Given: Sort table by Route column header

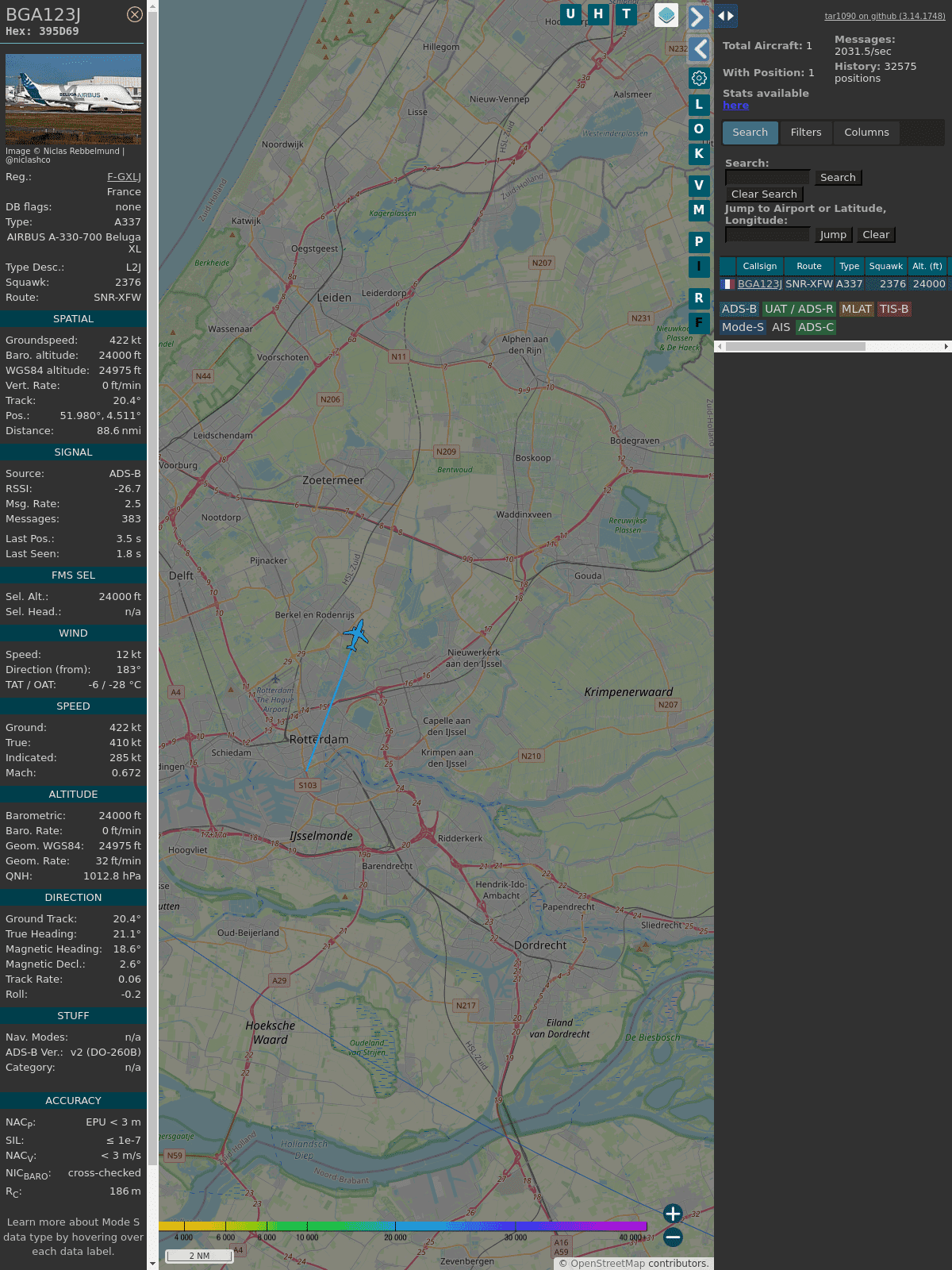Looking at the screenshot, I should [x=809, y=266].
